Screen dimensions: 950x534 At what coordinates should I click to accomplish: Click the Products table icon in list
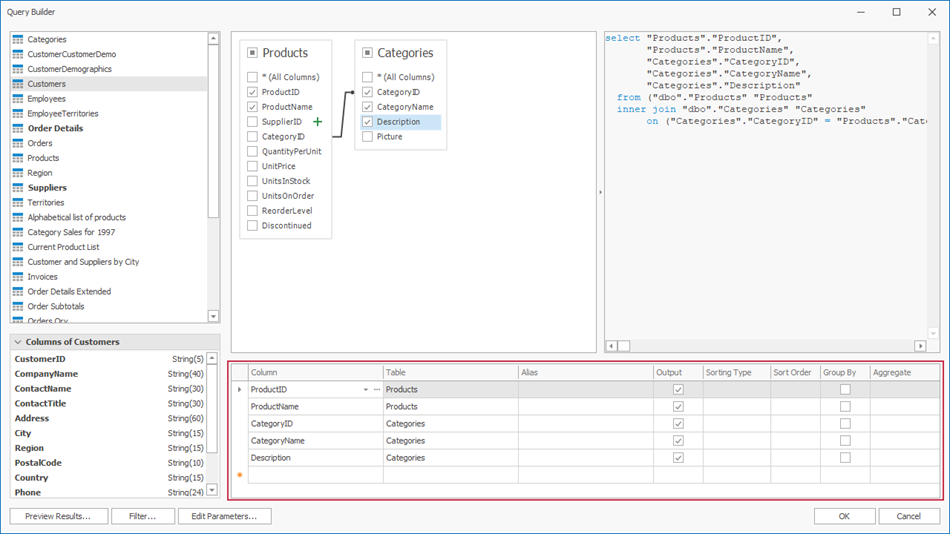[18, 158]
